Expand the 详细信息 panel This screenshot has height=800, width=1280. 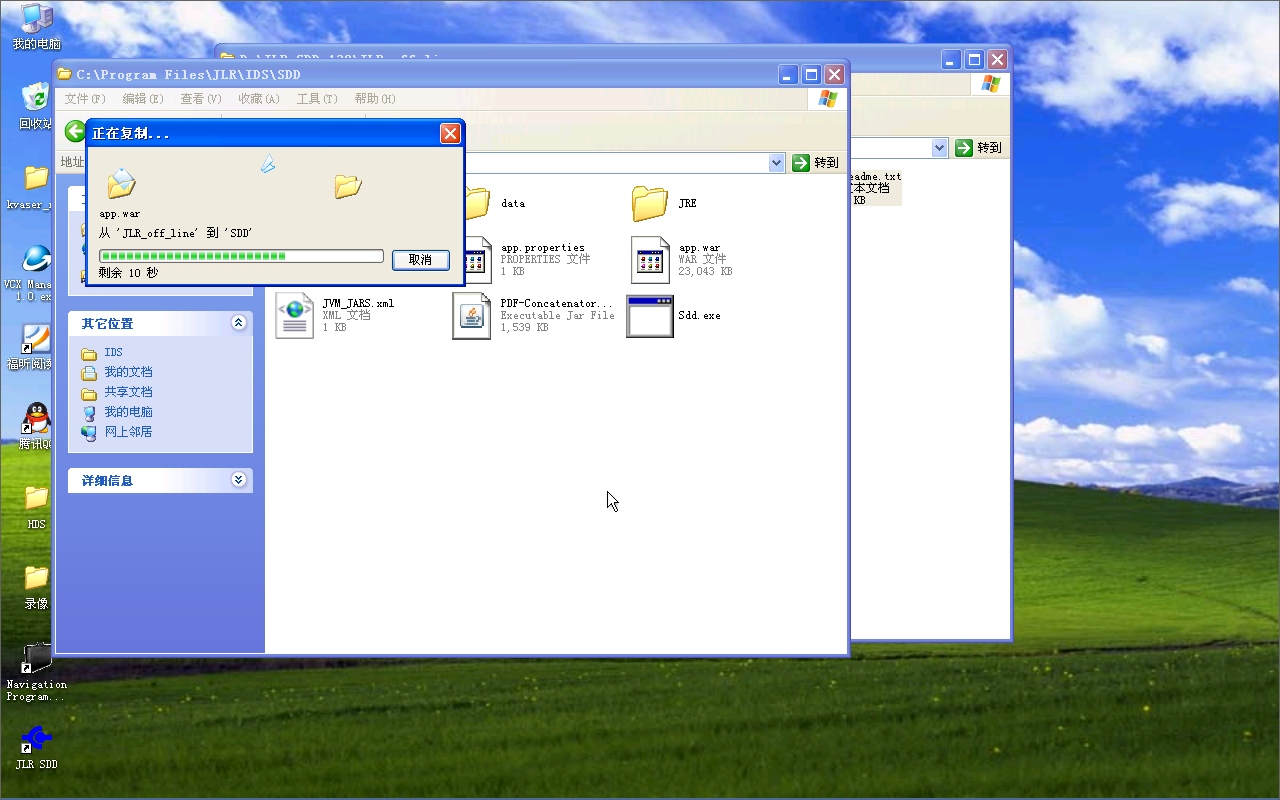click(x=238, y=480)
